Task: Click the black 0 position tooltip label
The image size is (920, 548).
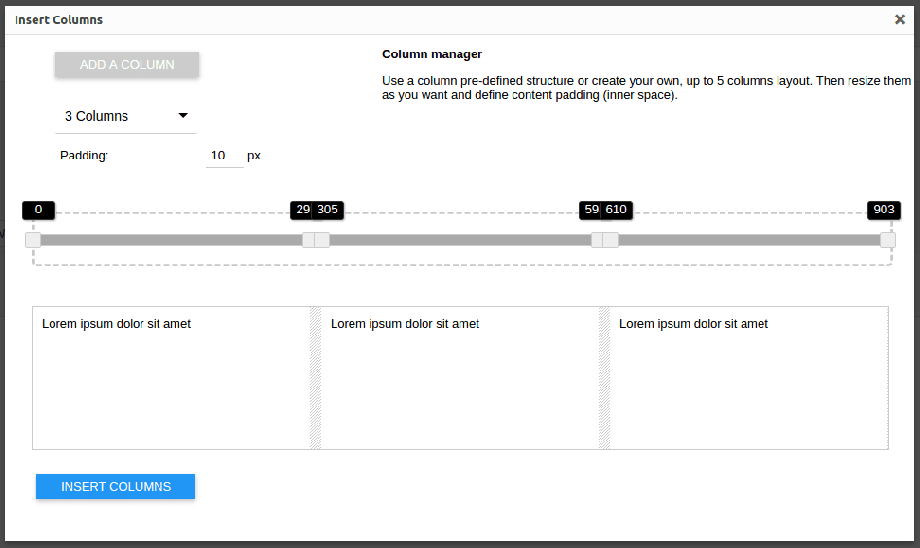Action: click(x=38, y=210)
